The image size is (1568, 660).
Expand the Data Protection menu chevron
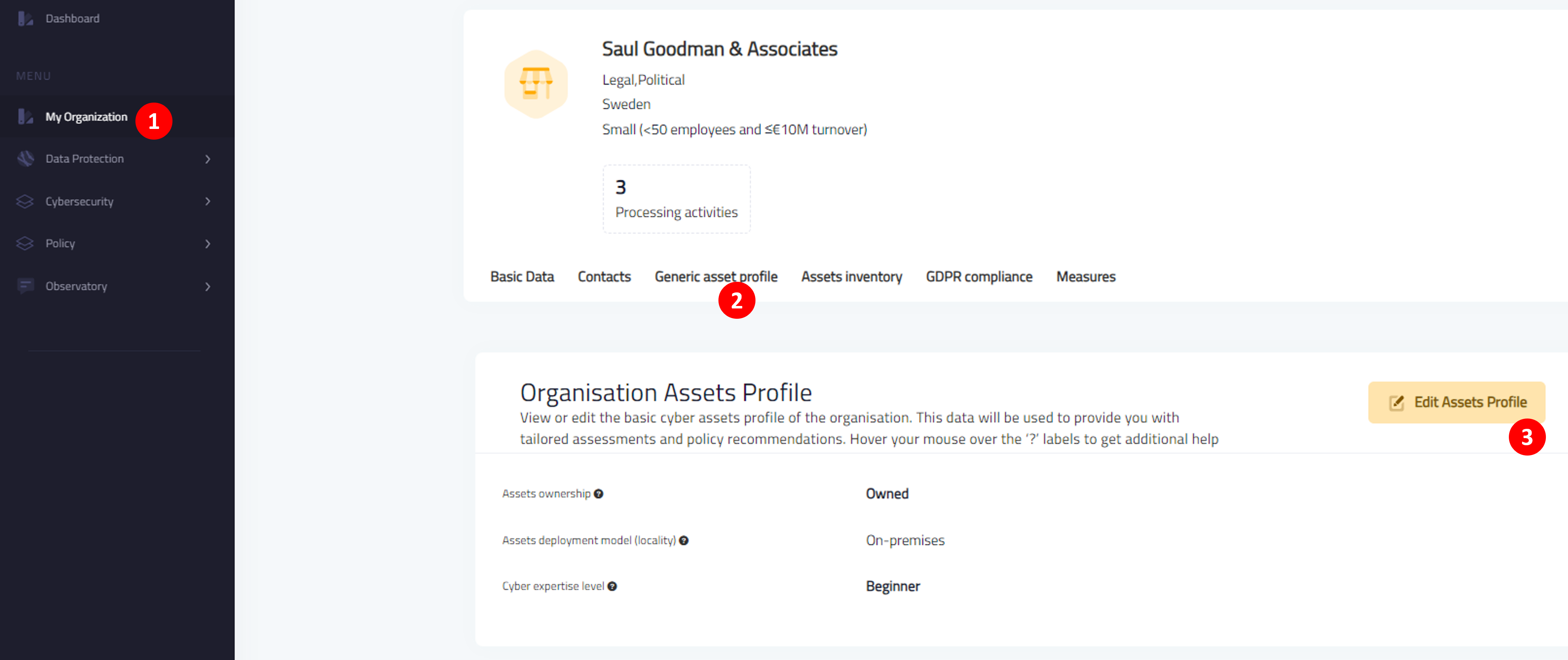(207, 159)
